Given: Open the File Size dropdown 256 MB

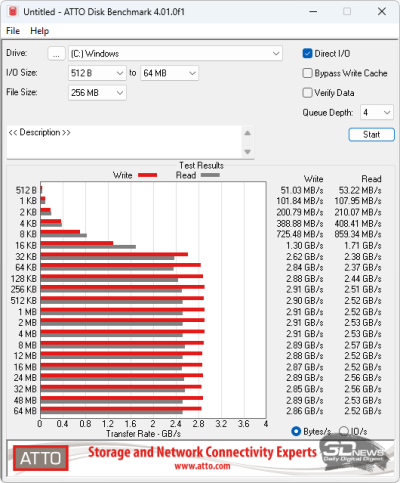Looking at the screenshot, I should coord(97,93).
